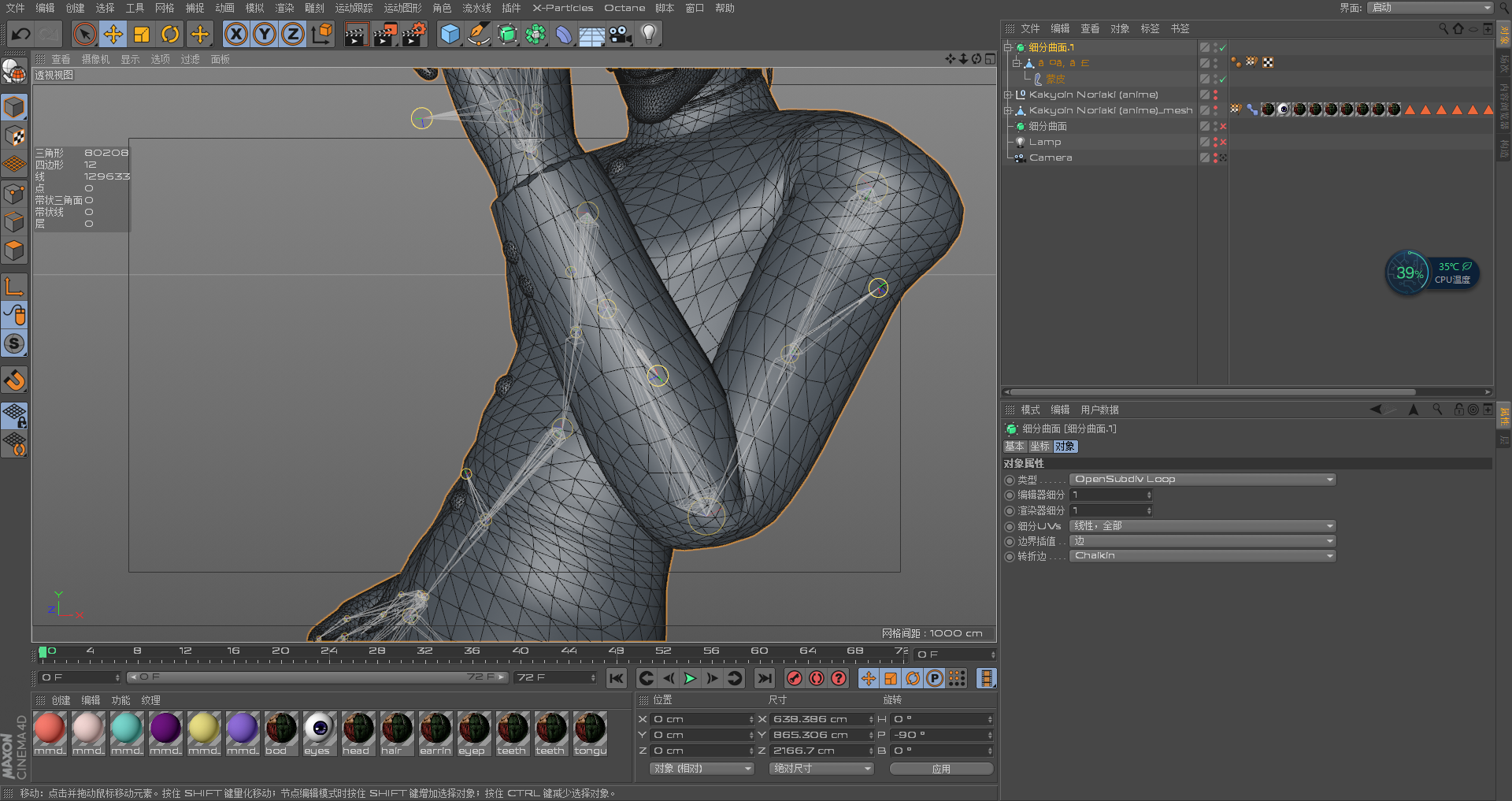The image size is (1512, 801).
Task: Open the 文件 menu in main menu bar
Action: point(15,8)
